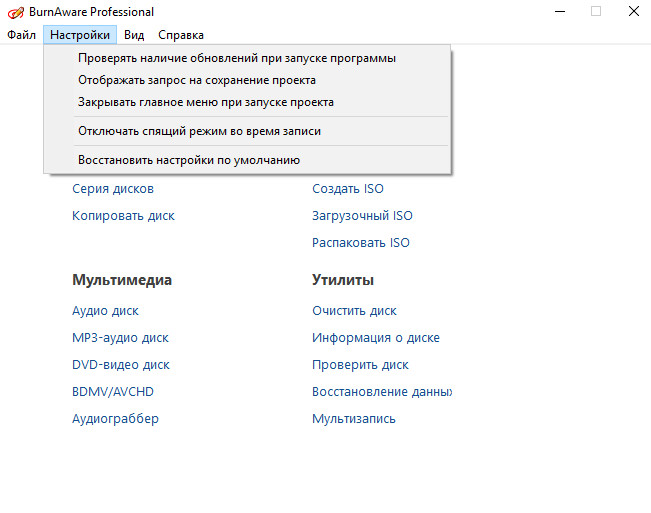Start DVD-видео диск project
The height and width of the screenshot is (513, 651).
coord(121,365)
